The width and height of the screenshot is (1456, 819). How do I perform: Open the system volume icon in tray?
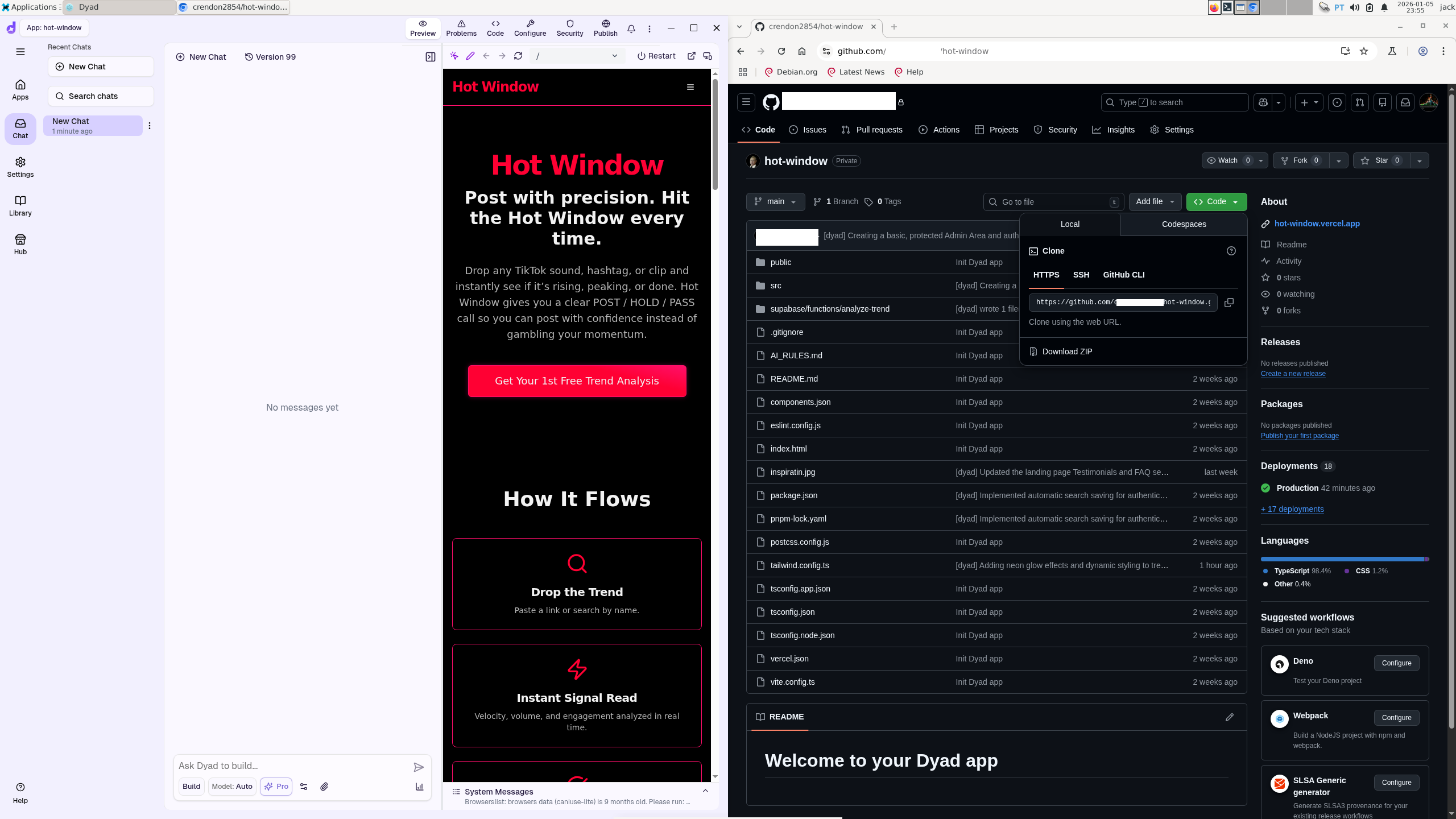click(x=1355, y=7)
